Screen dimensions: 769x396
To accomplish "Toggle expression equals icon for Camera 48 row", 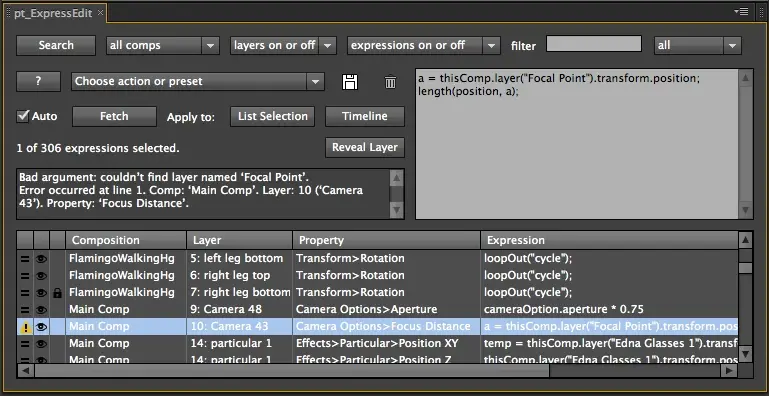I will [25, 310].
